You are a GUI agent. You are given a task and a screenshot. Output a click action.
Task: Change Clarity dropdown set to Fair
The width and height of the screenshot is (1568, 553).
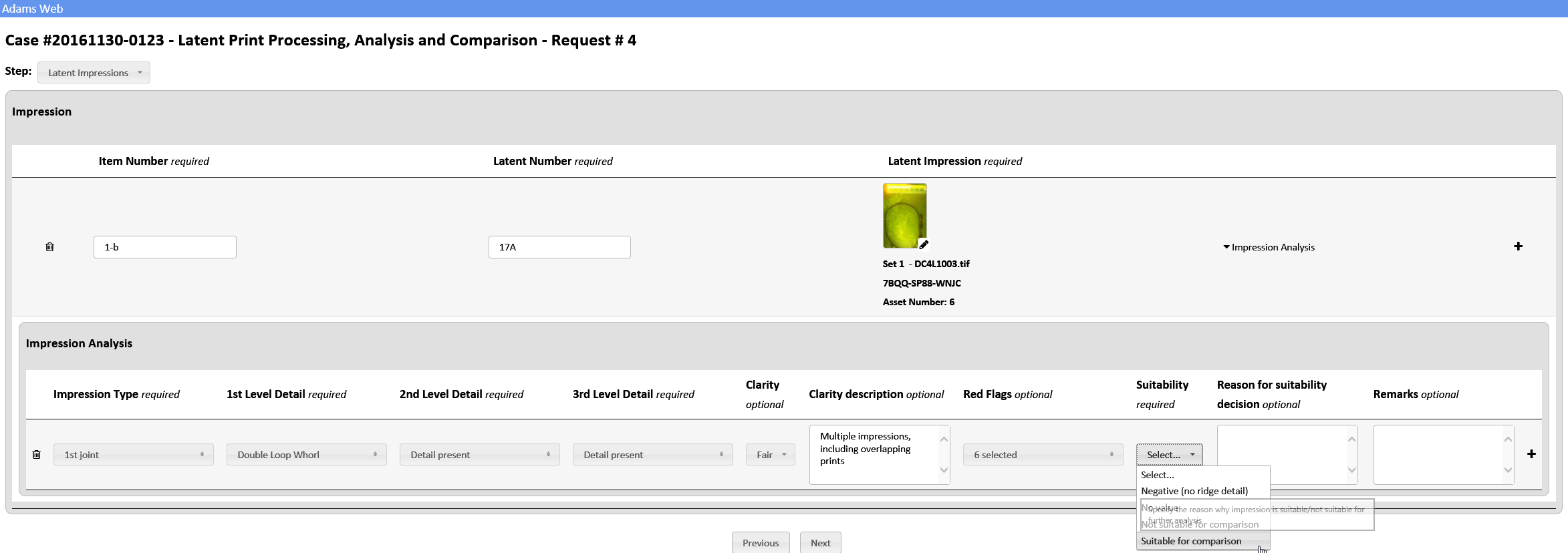[x=770, y=455]
